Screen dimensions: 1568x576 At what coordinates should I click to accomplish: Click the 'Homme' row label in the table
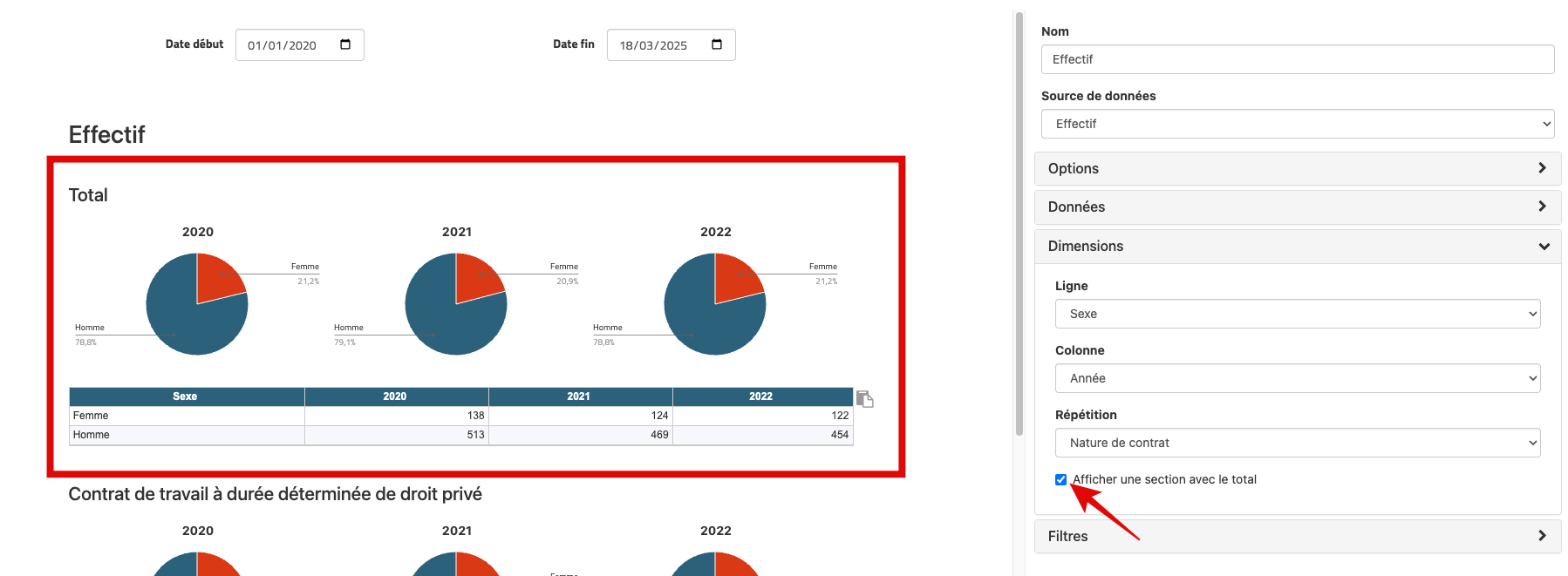pos(92,435)
